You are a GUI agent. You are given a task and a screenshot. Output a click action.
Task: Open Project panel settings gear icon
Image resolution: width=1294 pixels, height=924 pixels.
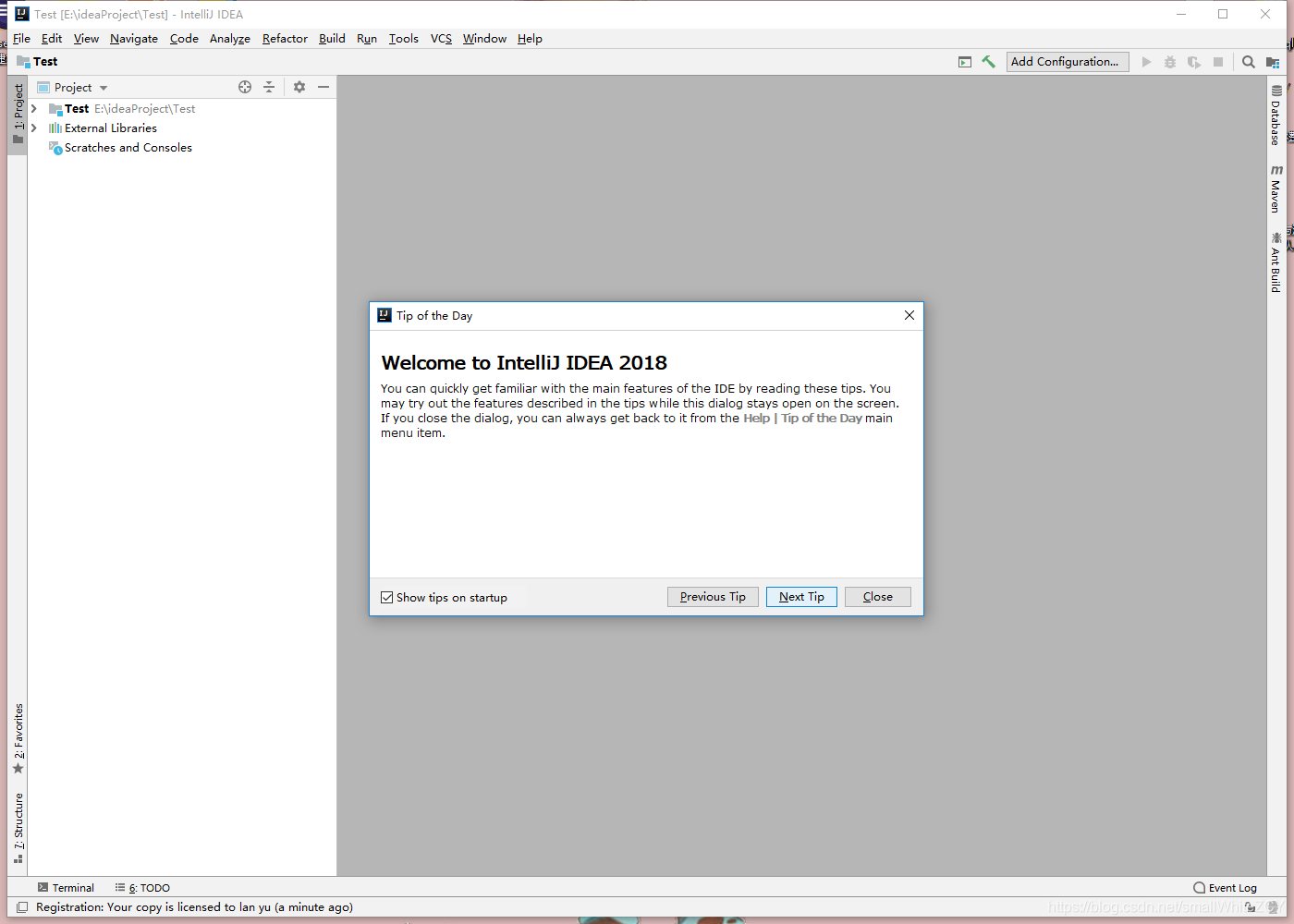click(299, 87)
